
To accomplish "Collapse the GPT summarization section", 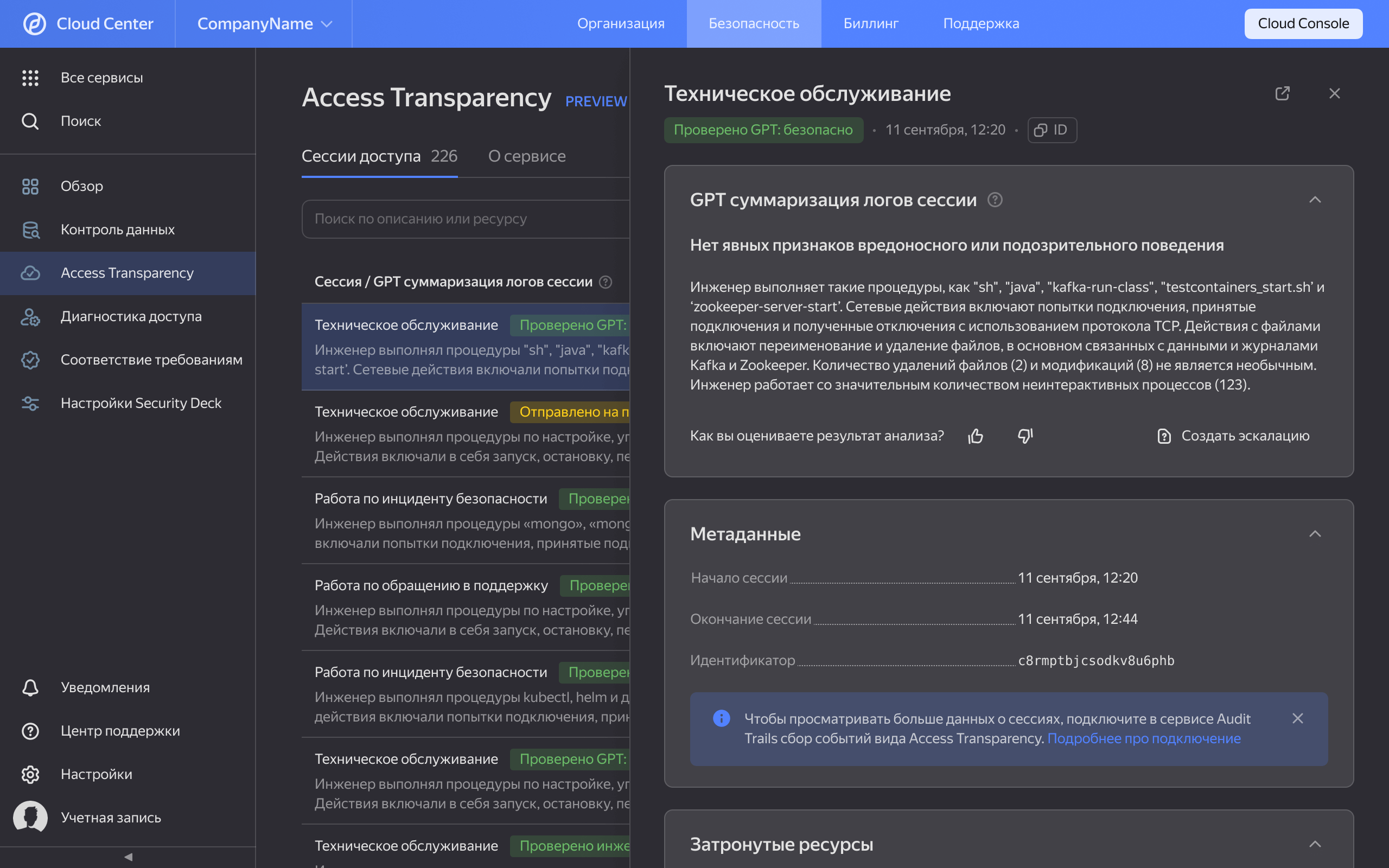I will pos(1314,200).
